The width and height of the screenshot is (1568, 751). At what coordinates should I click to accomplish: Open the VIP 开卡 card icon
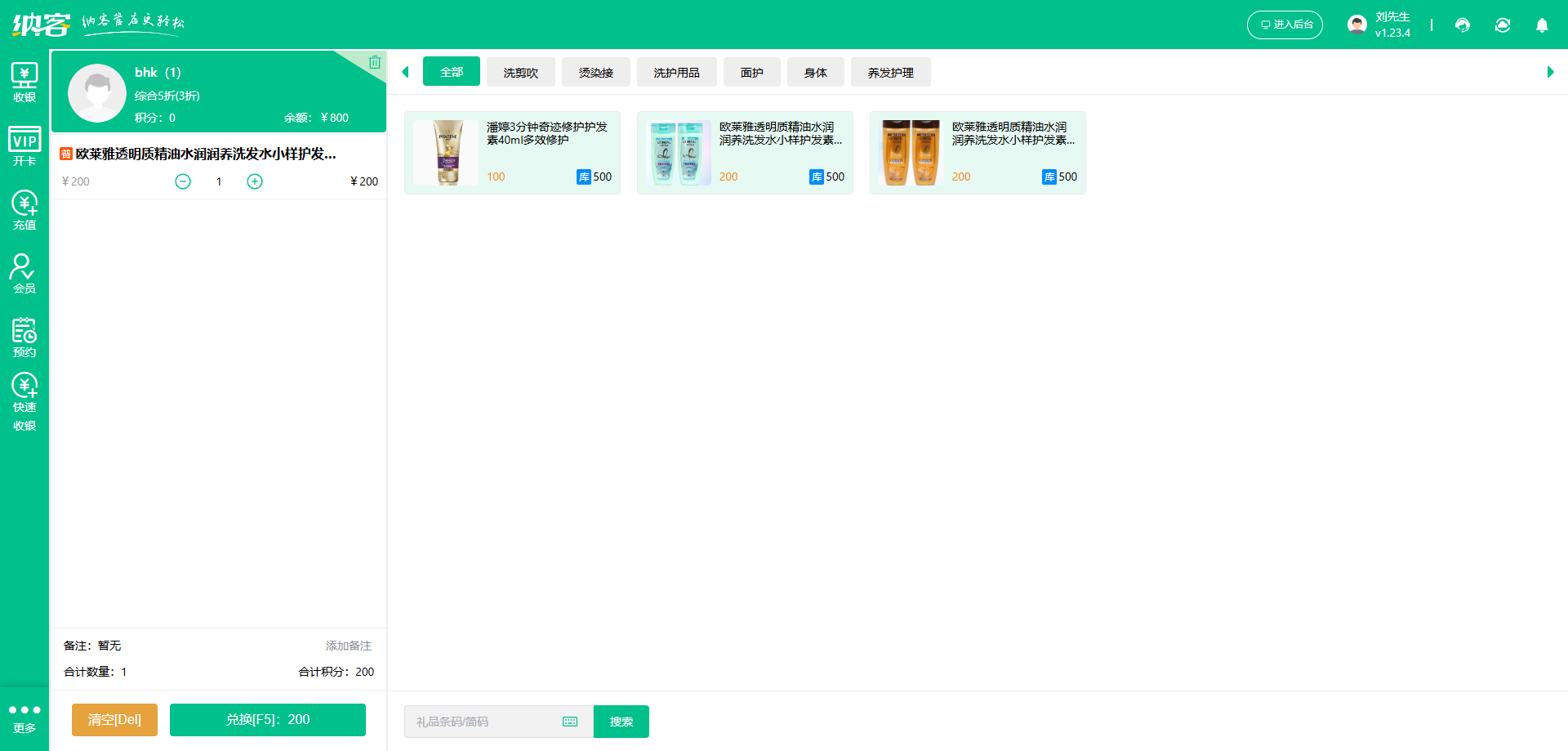click(x=24, y=146)
